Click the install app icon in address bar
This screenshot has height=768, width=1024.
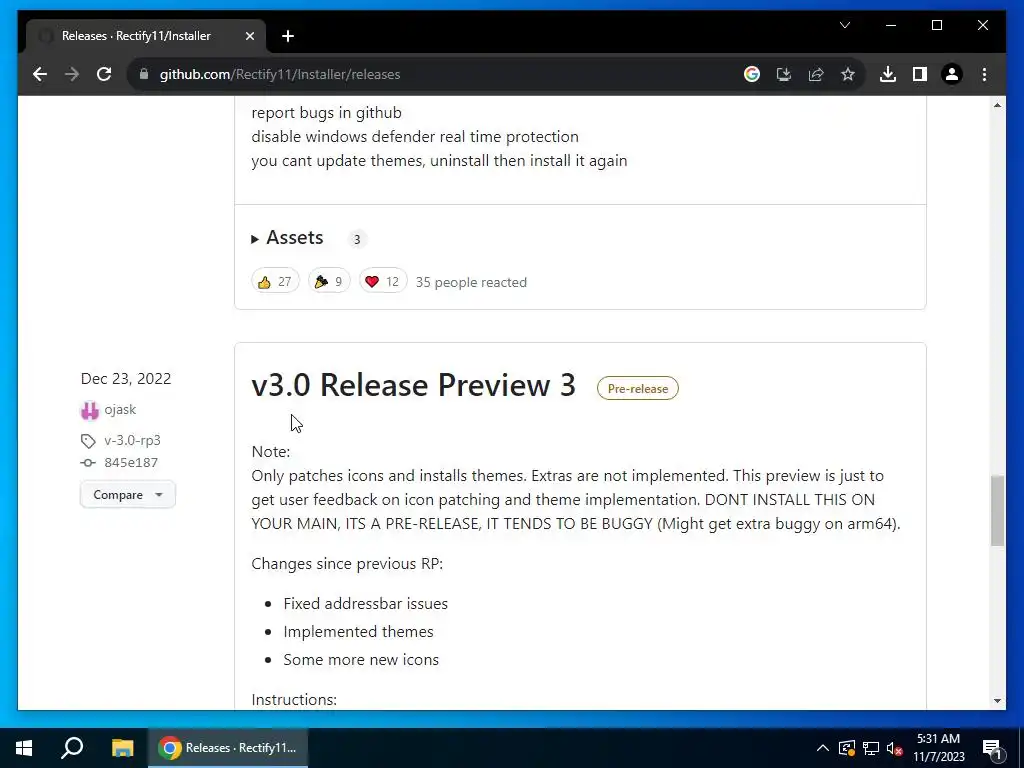(x=784, y=74)
